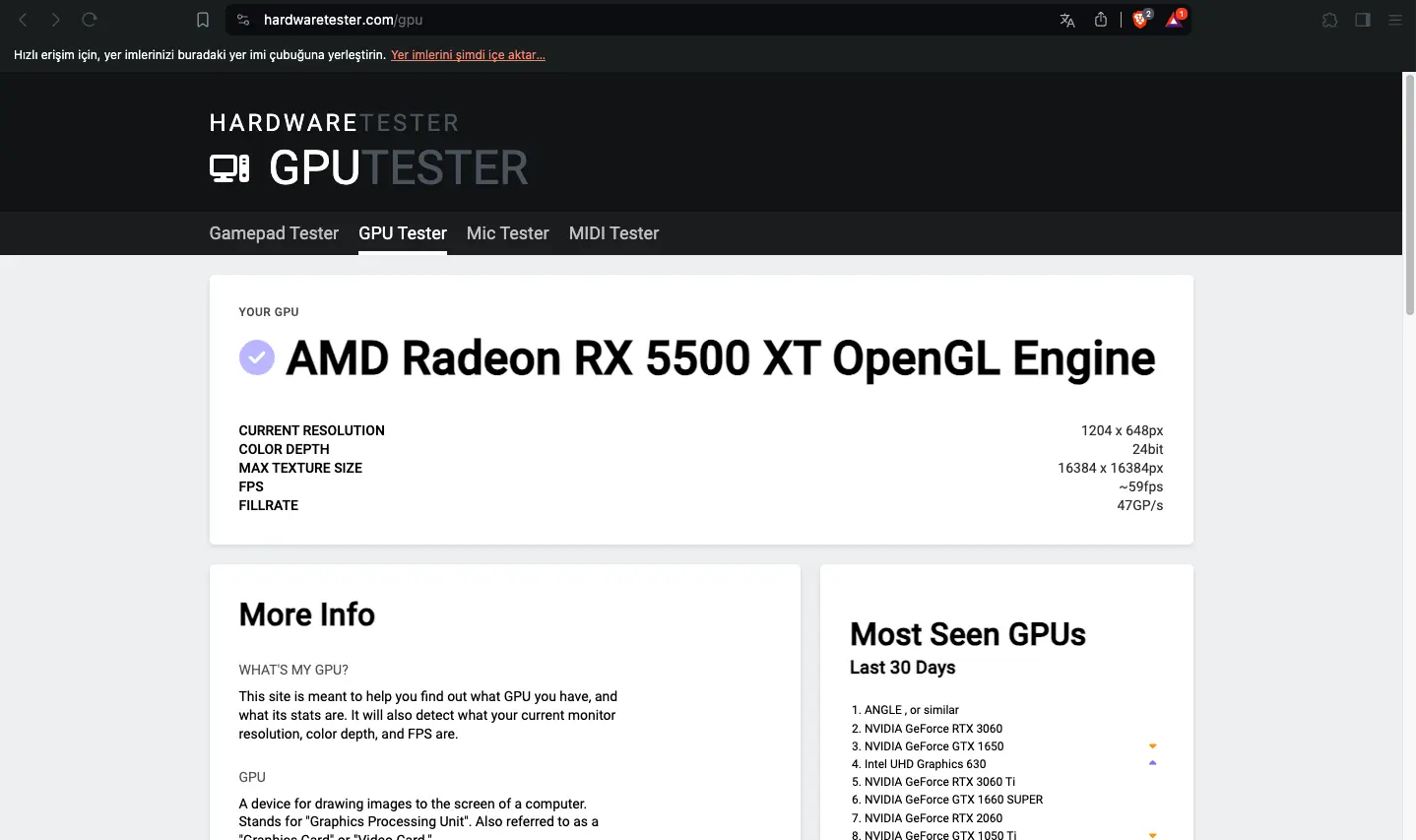Click the purple checkmark badge beside GPU name

coord(257,357)
